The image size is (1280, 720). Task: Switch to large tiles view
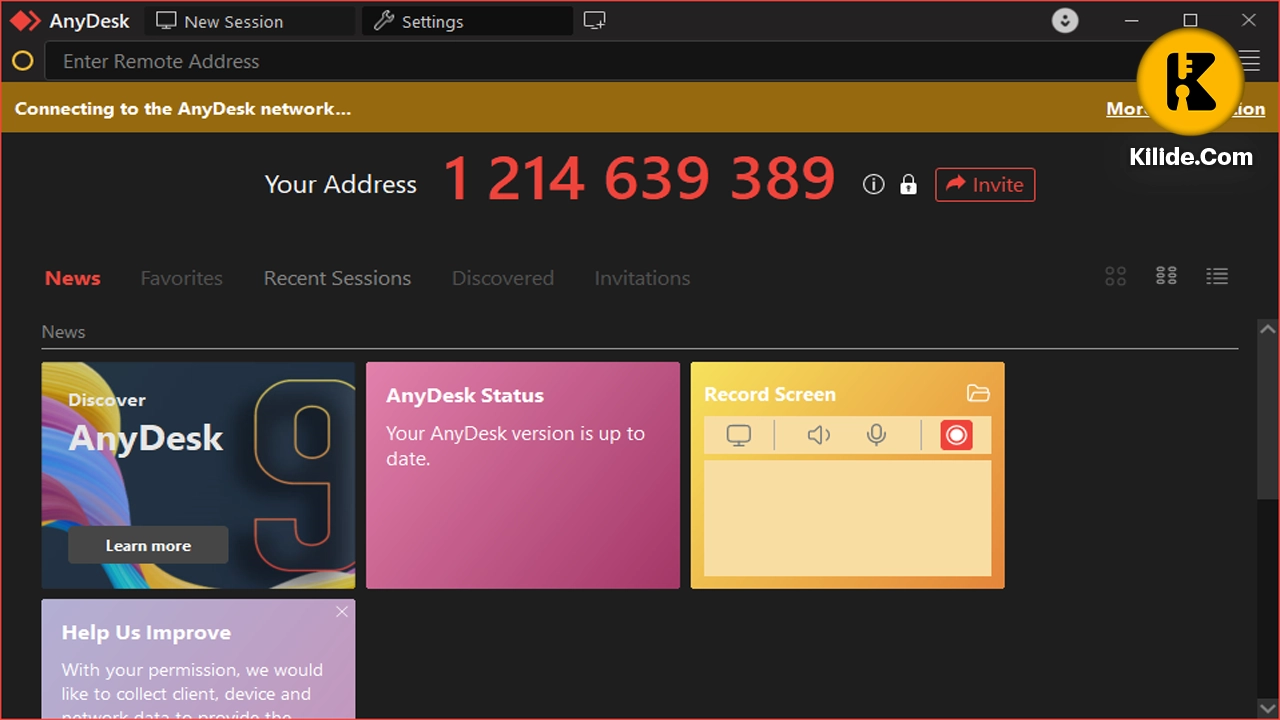(x=1116, y=276)
